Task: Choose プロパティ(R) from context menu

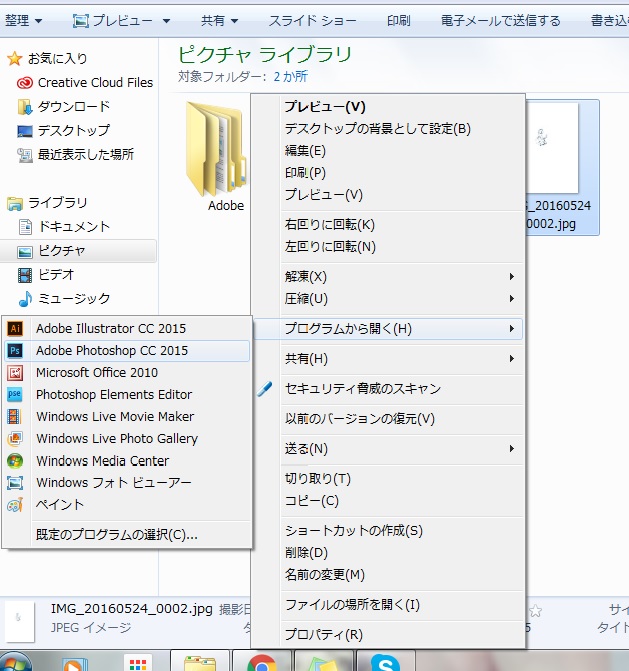Action: click(x=388, y=634)
